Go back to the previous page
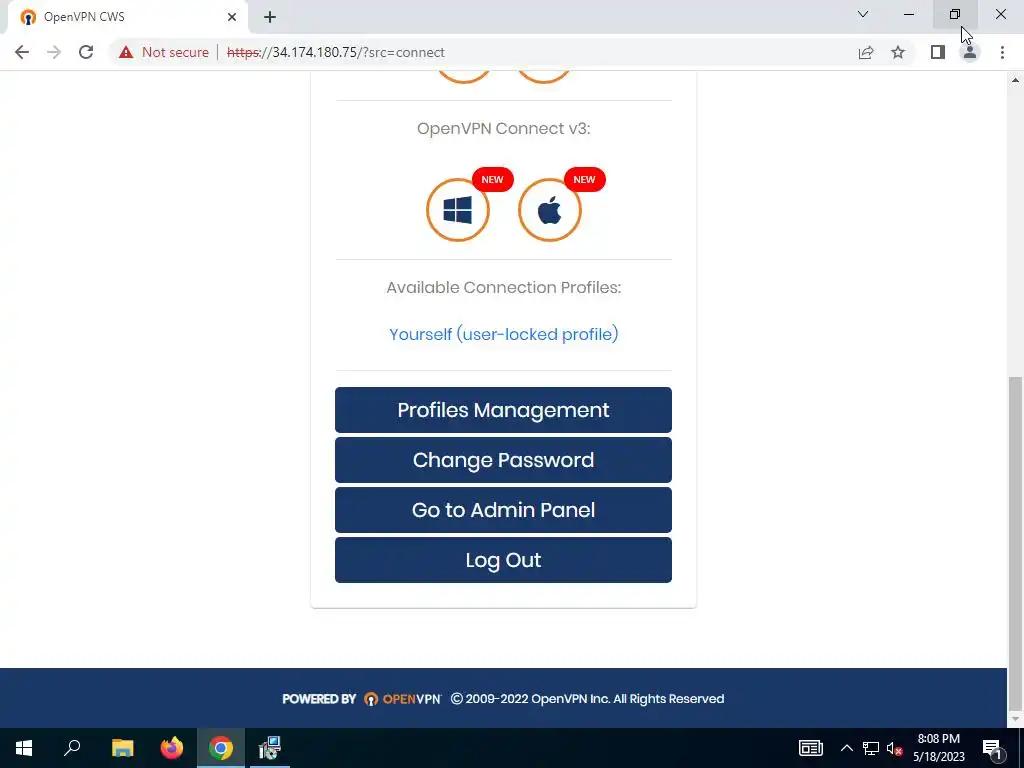Image resolution: width=1024 pixels, height=768 pixels. tap(22, 52)
